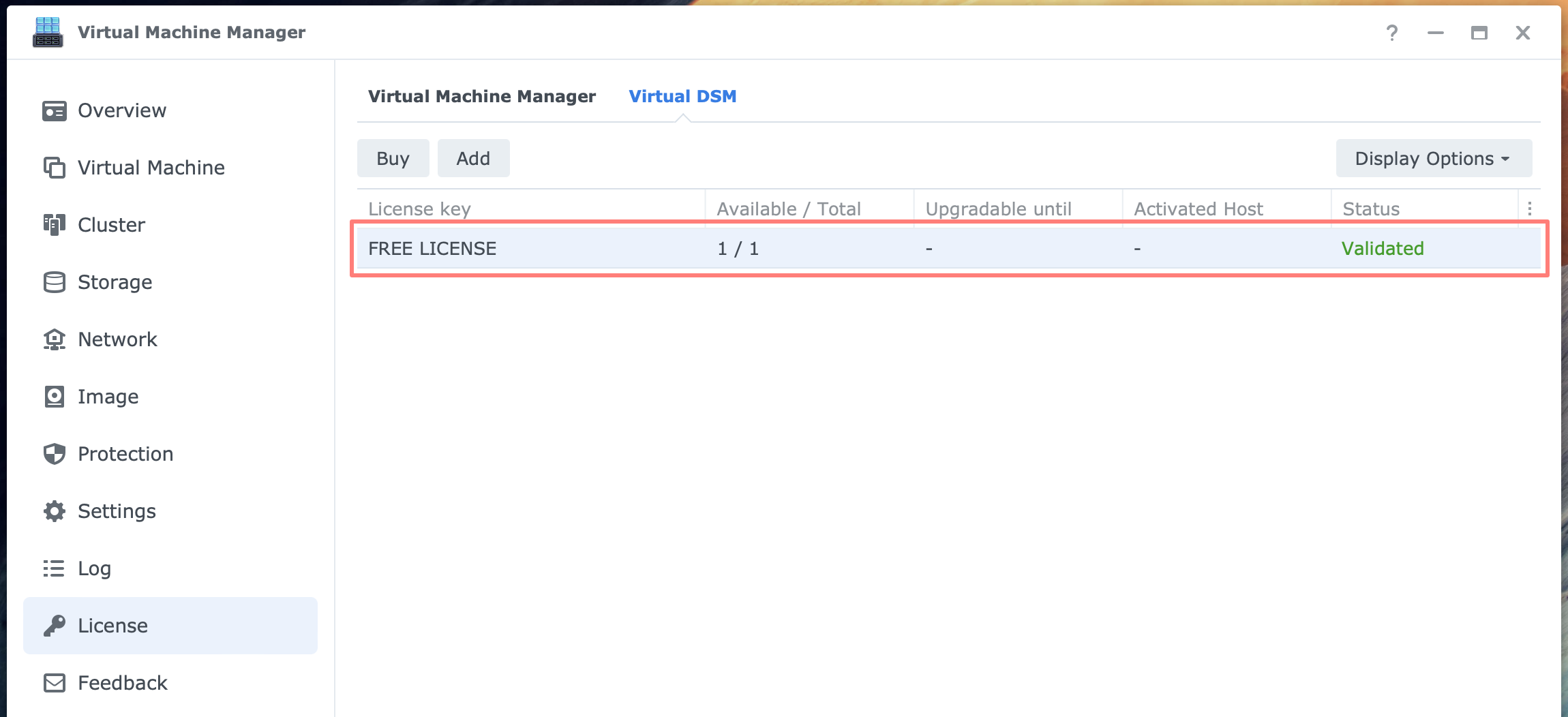Close the Virtual Machine Manager window
The height and width of the screenshot is (717, 1568).
tap(1523, 32)
